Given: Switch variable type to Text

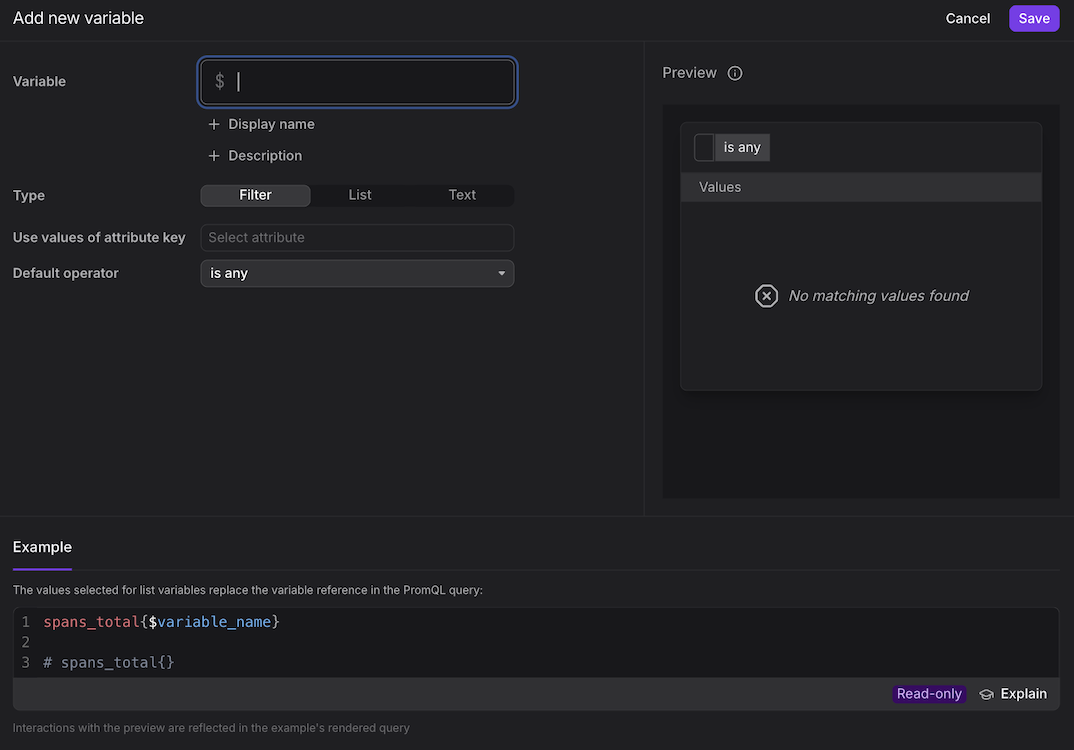Looking at the screenshot, I should tap(462, 195).
